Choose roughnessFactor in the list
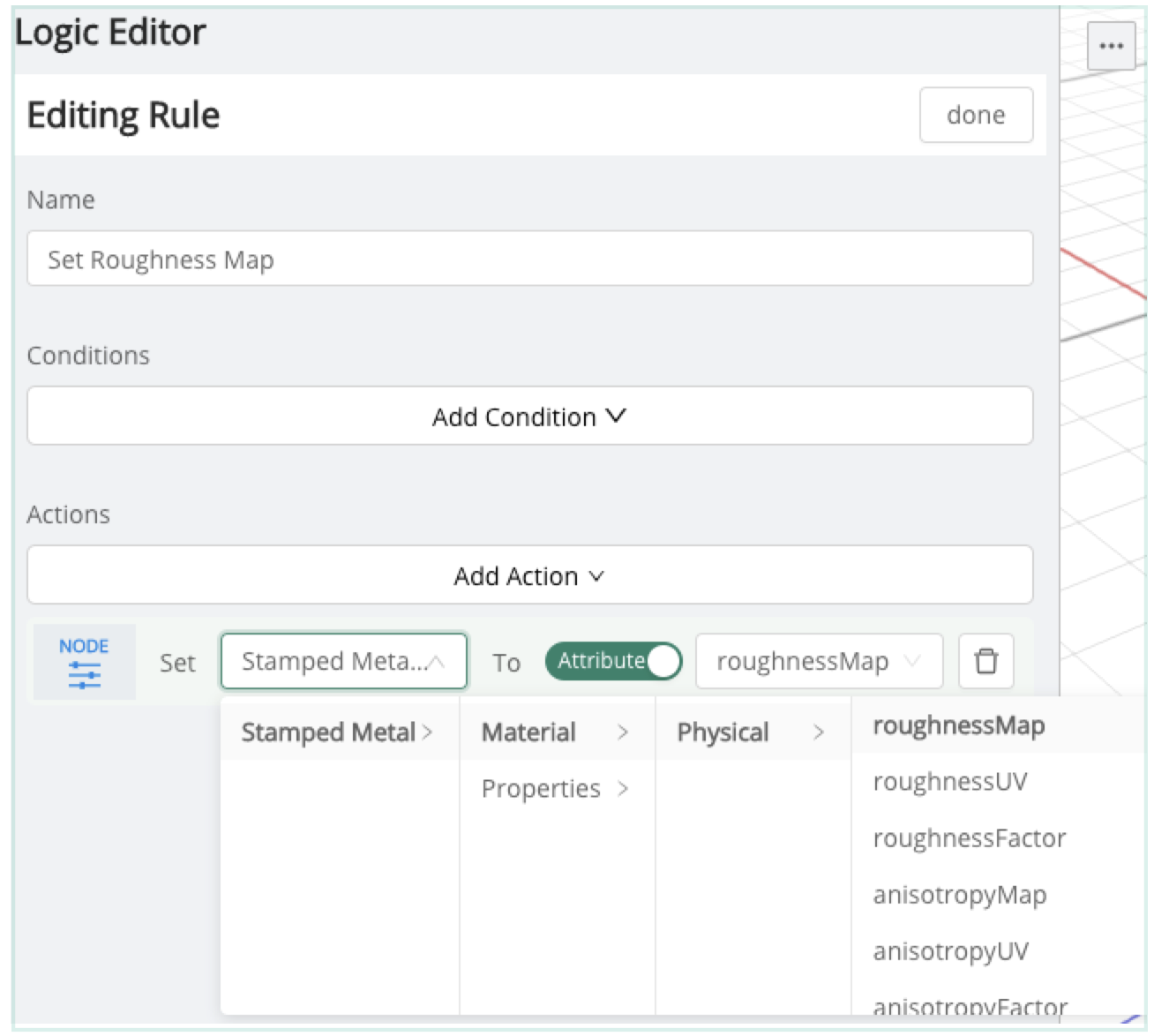The height and width of the screenshot is (1036, 1154). click(x=969, y=838)
